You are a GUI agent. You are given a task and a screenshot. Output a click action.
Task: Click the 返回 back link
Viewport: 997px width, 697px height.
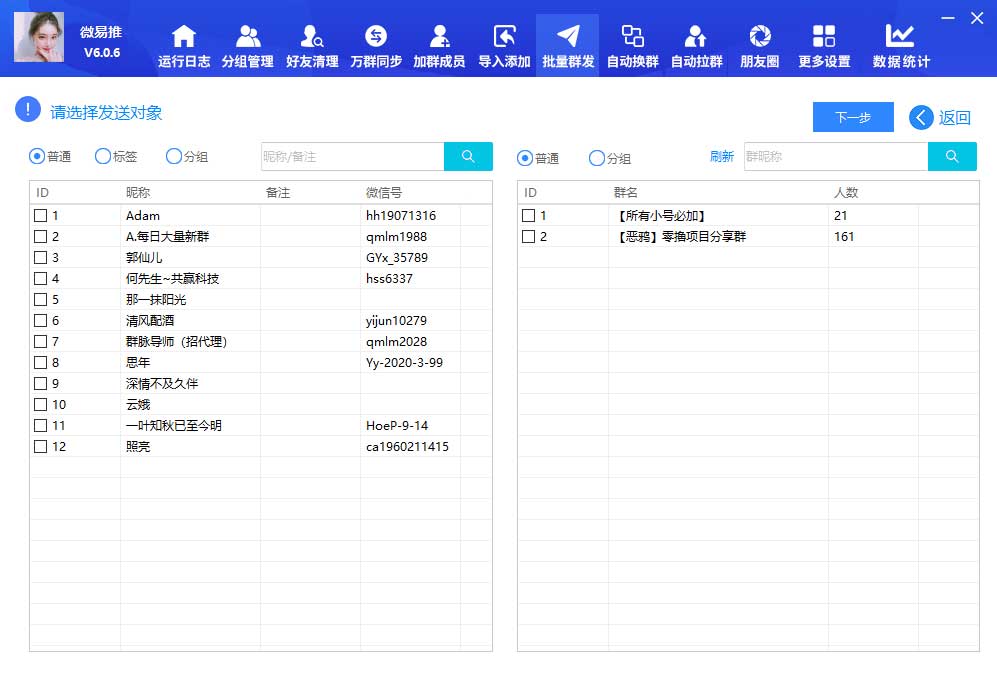click(941, 117)
